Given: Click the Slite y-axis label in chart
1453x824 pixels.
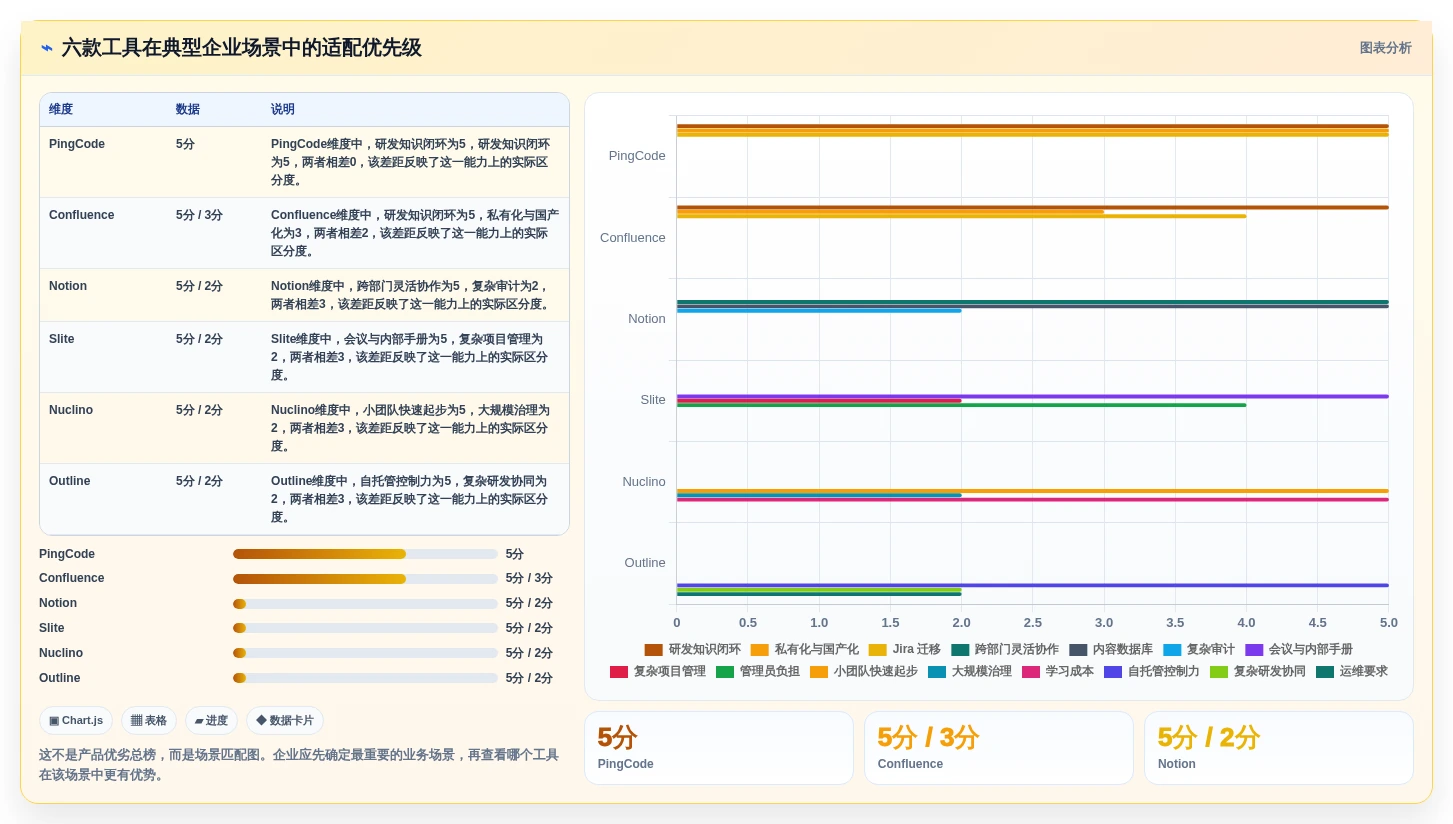Looking at the screenshot, I should click(x=653, y=400).
